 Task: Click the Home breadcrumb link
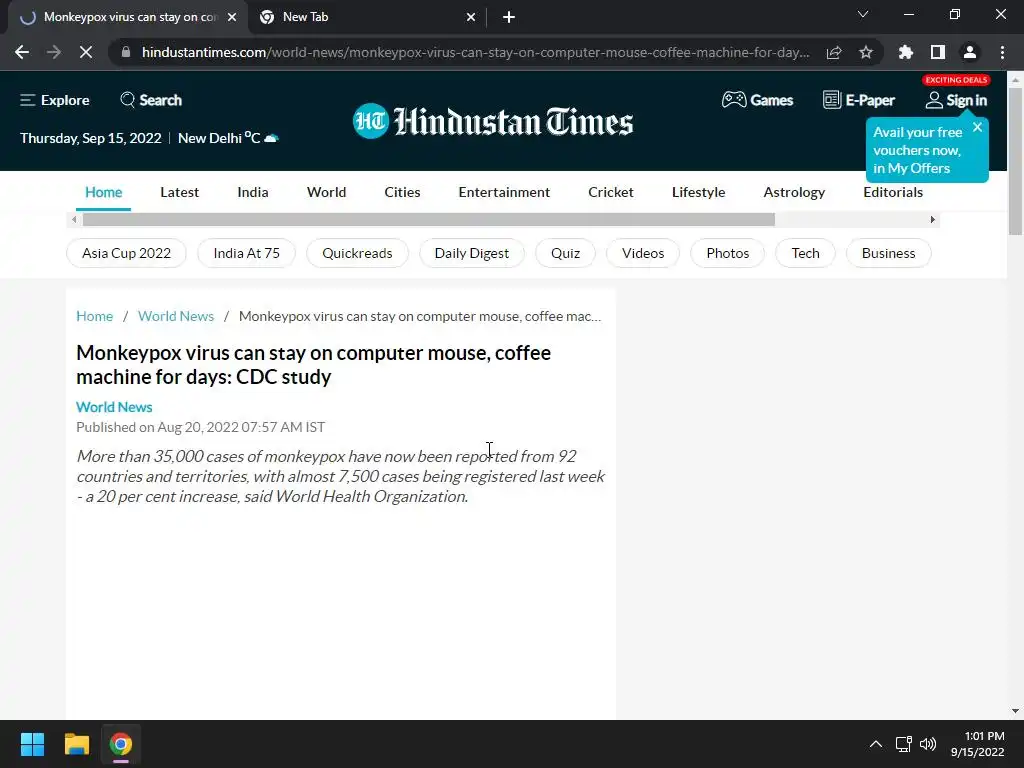(95, 316)
